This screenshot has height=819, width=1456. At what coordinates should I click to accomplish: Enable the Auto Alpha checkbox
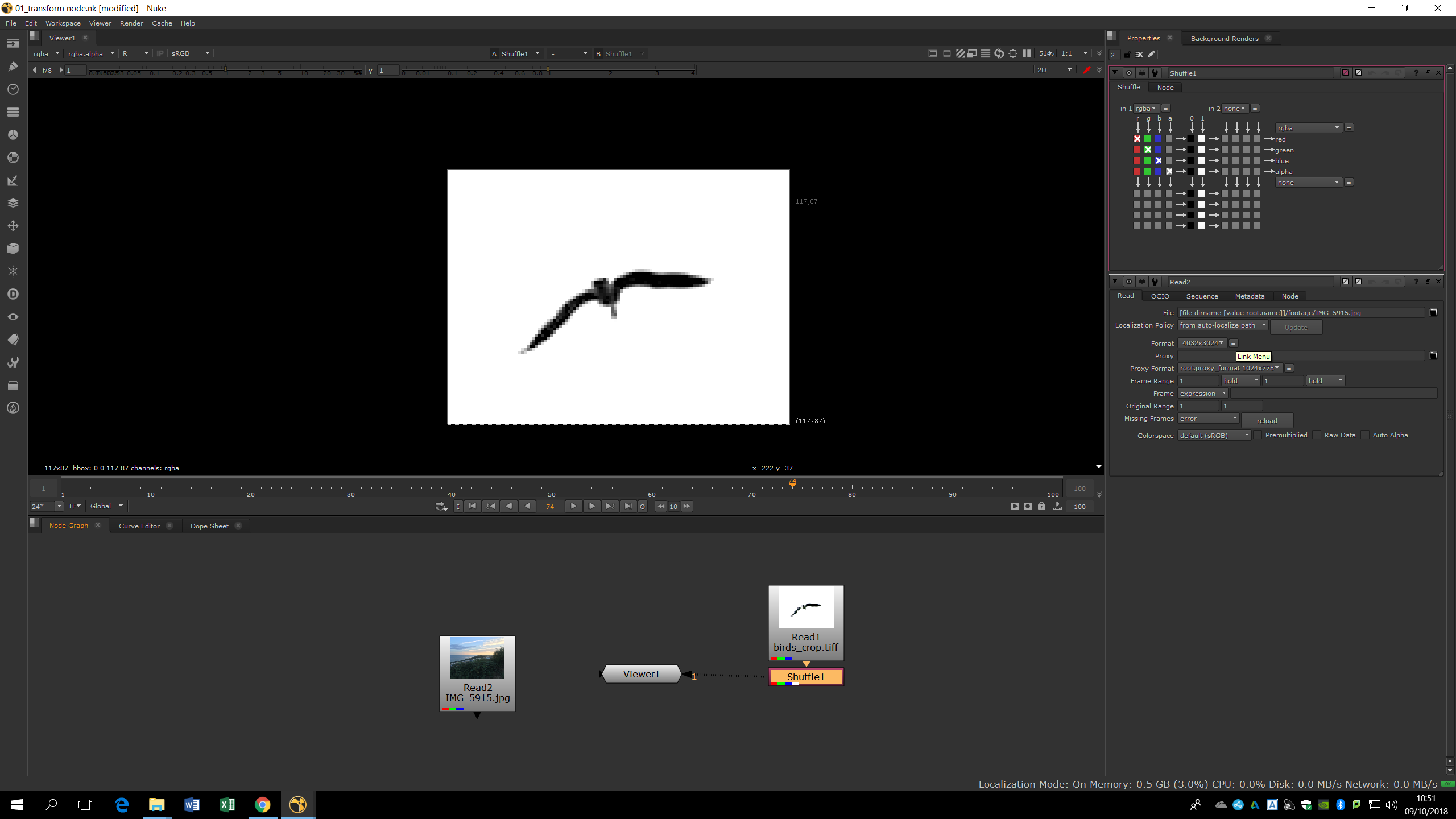point(1365,435)
